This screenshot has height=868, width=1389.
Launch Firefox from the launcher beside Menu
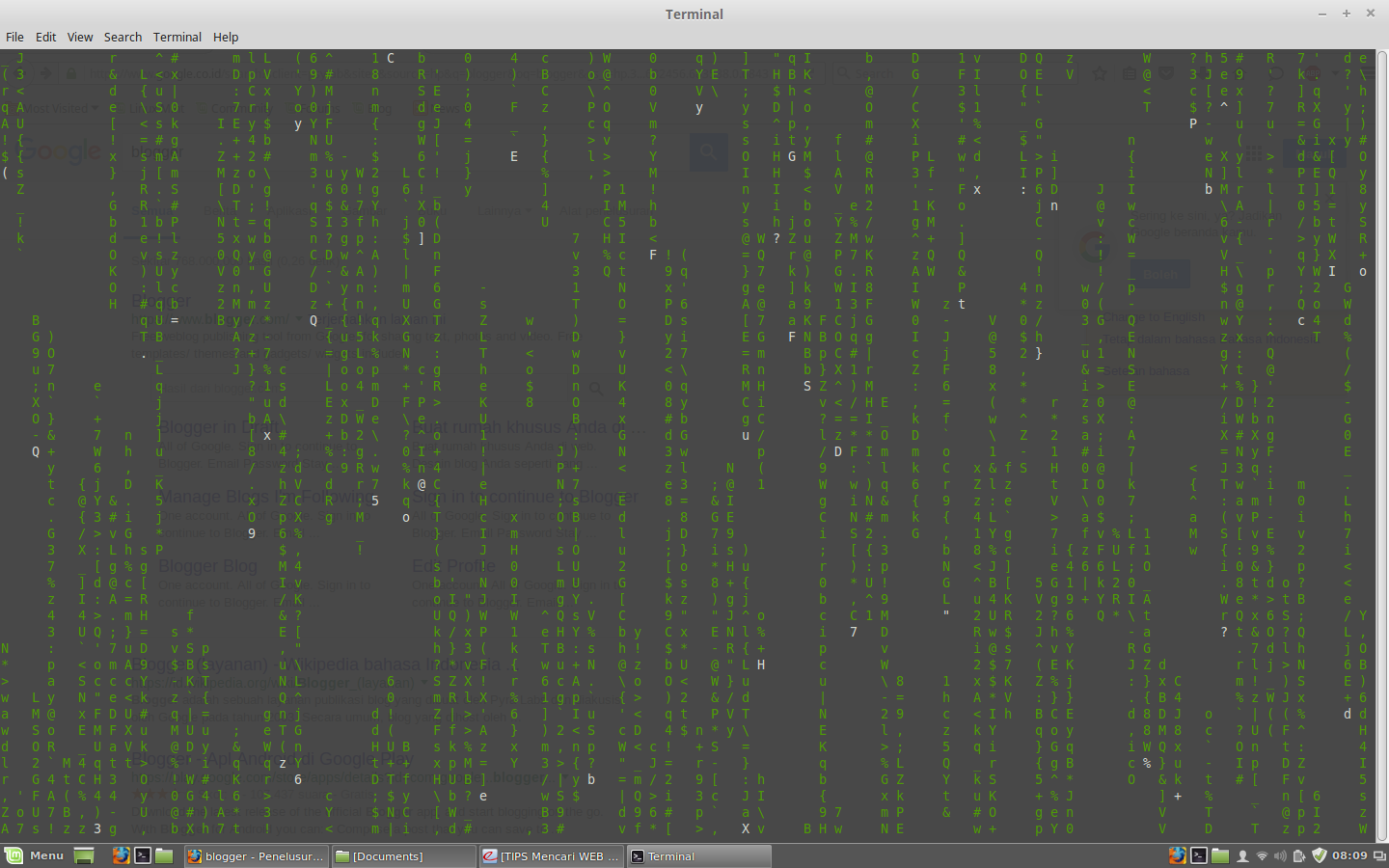click(x=121, y=855)
